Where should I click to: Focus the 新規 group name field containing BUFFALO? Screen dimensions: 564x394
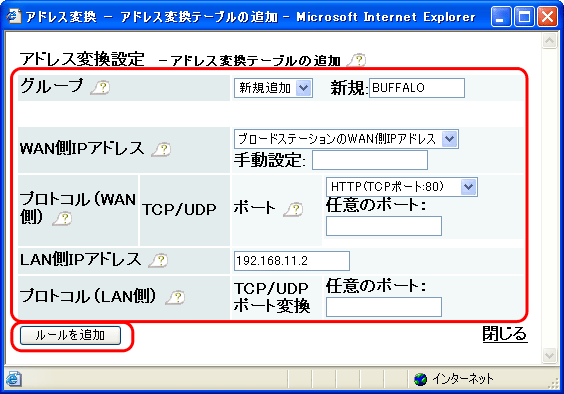(417, 88)
